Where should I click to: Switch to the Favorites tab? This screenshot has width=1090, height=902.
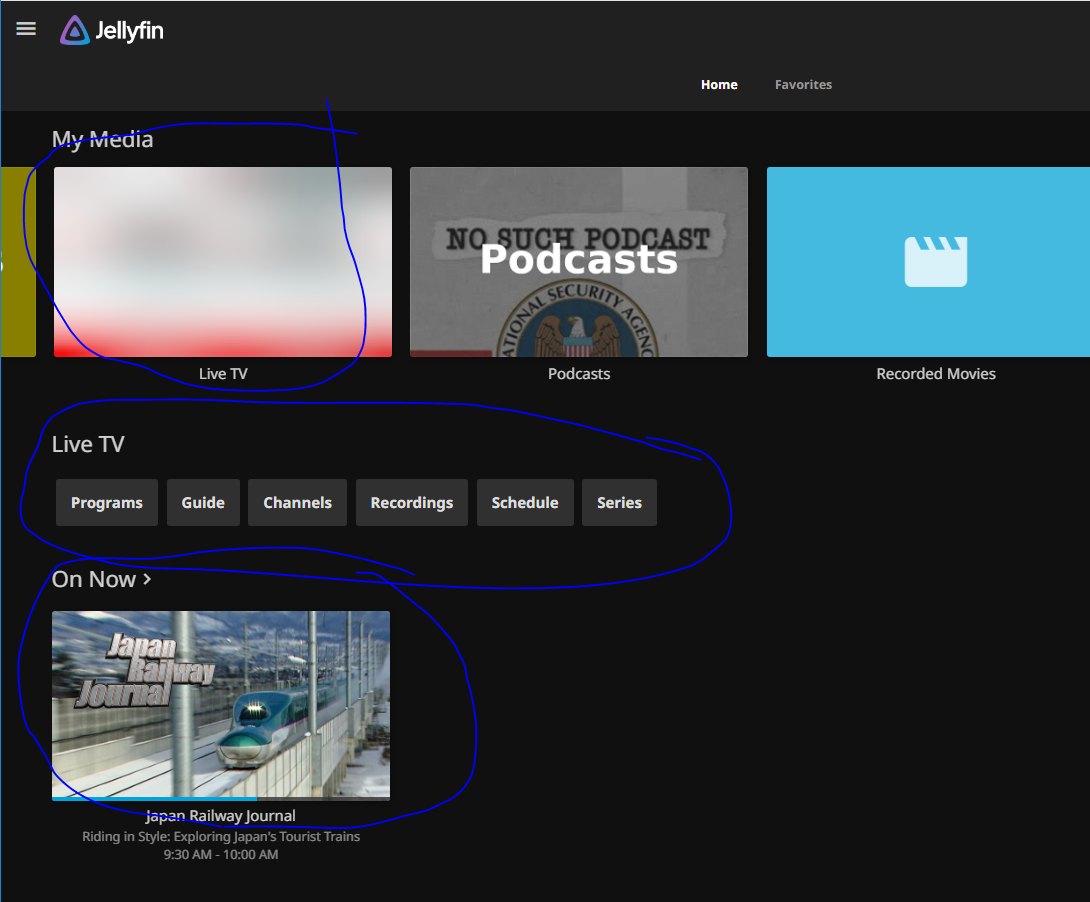(x=803, y=85)
